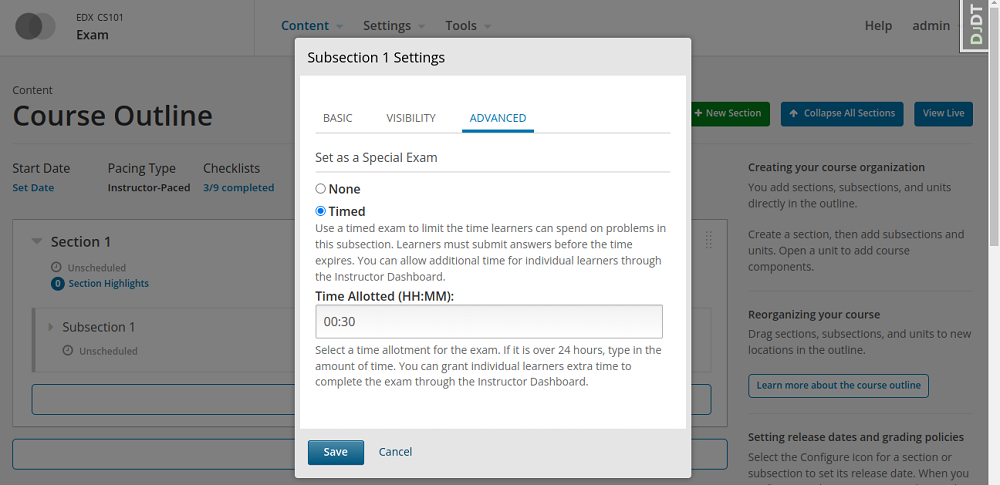Click the clock icon under Subsection 1
The image size is (1000, 485).
(68, 350)
